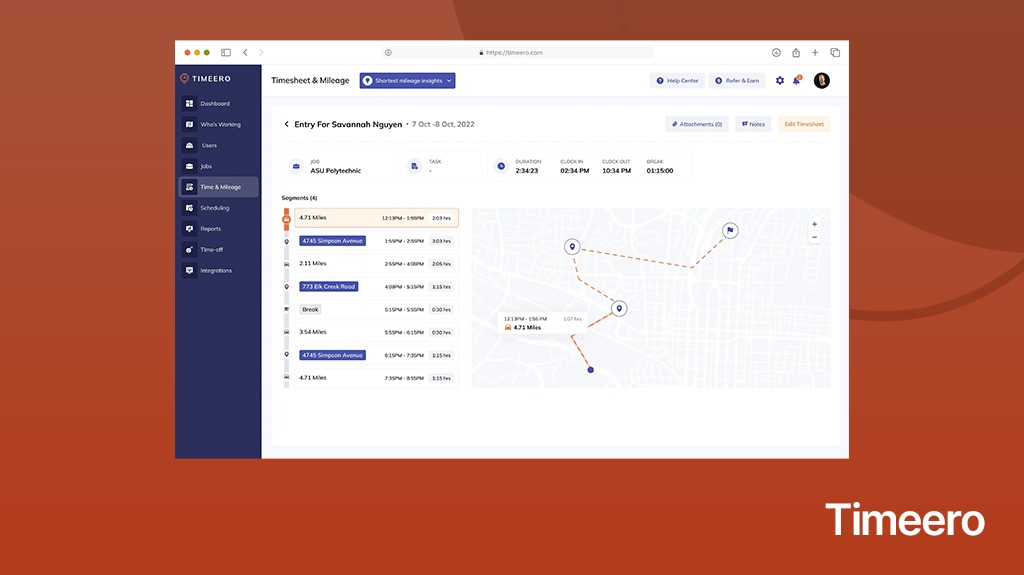Click the flag marker on the map
This screenshot has width=1024, height=575.
[x=730, y=231]
